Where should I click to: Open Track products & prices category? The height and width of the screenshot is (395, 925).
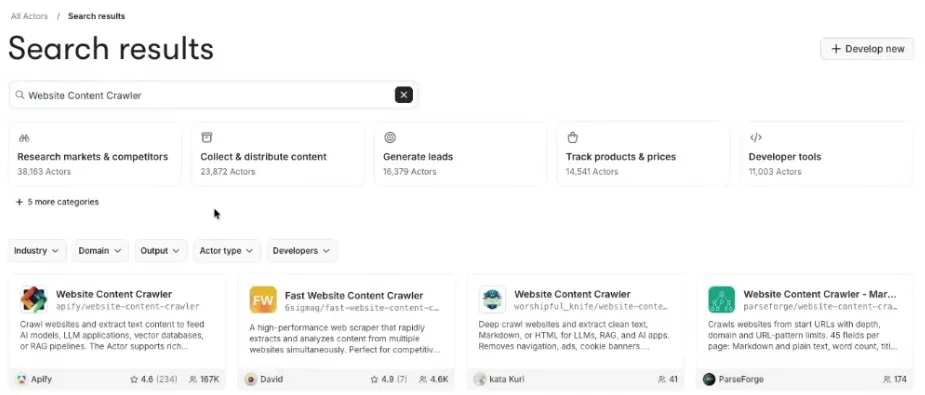[x=644, y=154]
